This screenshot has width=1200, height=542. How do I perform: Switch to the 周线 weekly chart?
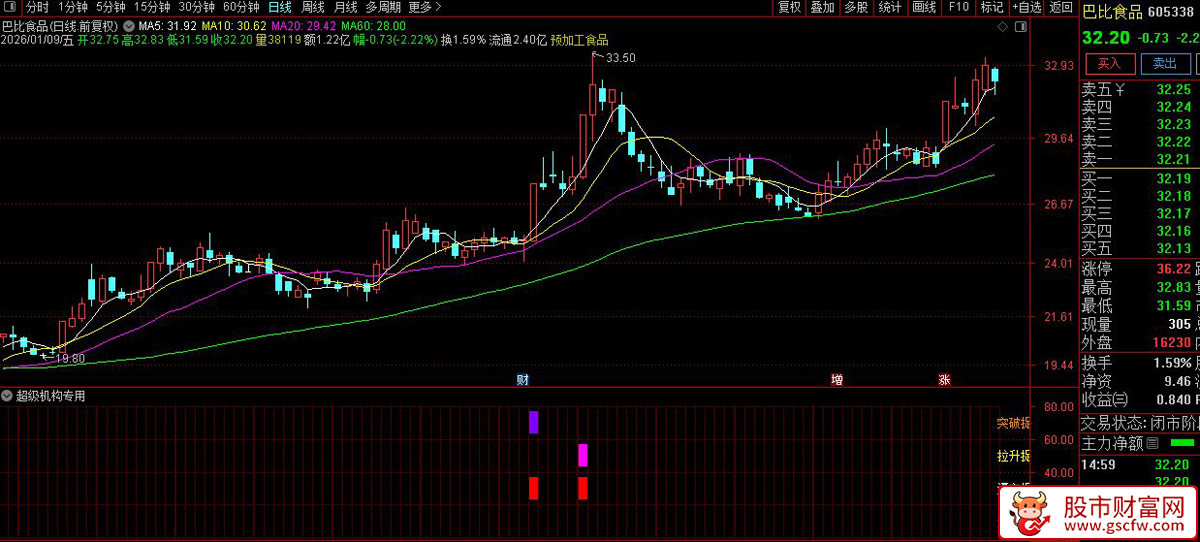click(x=313, y=7)
